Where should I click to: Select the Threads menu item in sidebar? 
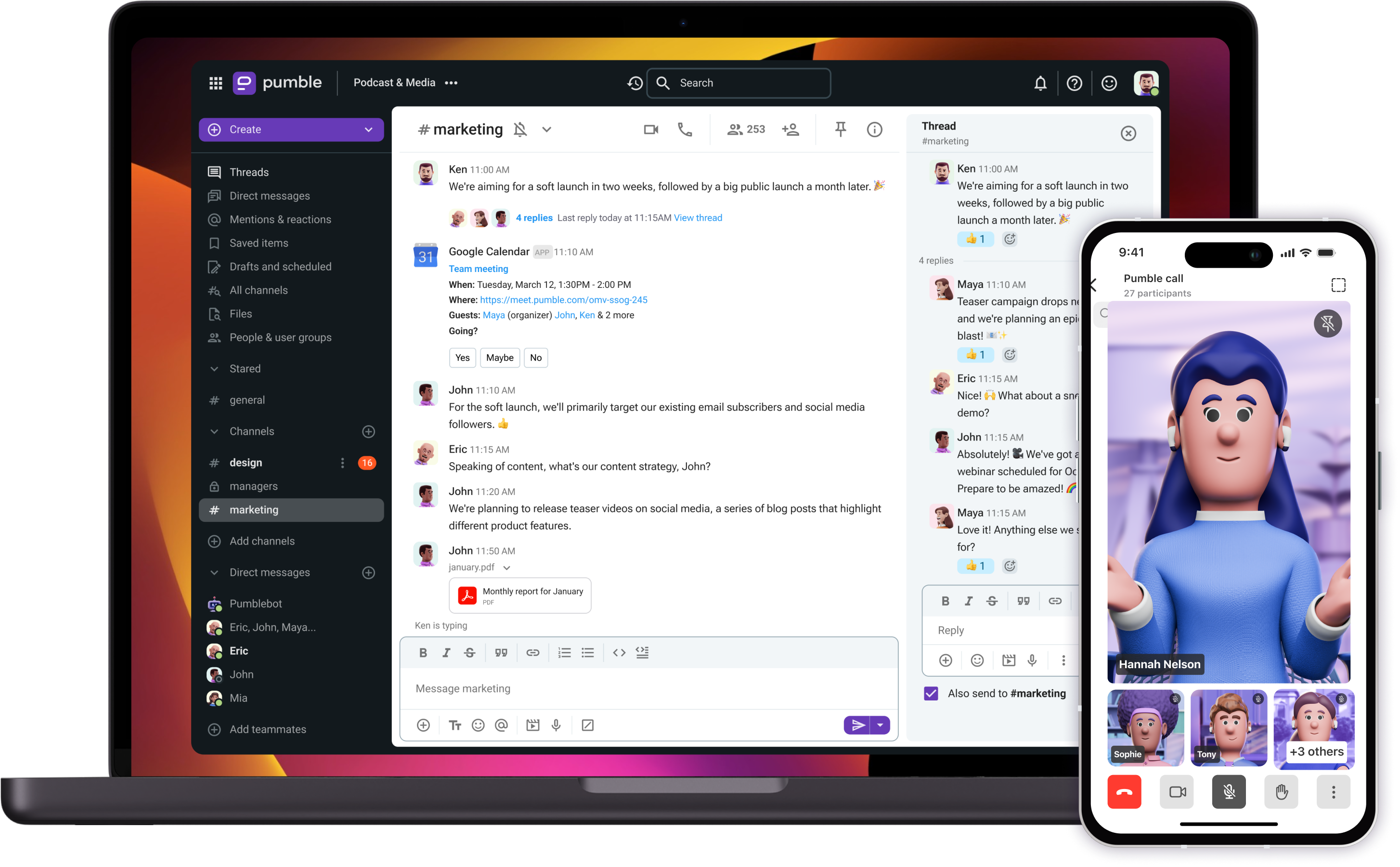[248, 171]
